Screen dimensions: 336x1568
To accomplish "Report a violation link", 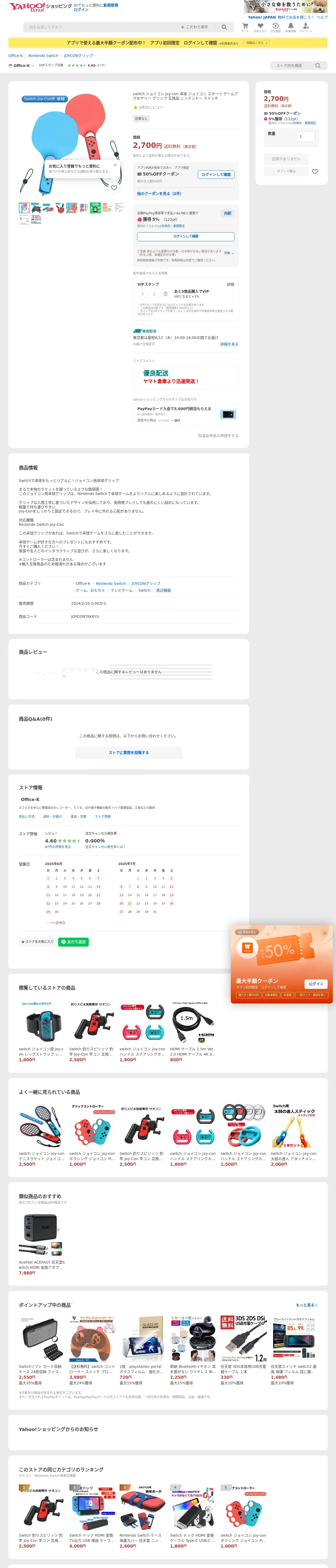I will (x=218, y=436).
